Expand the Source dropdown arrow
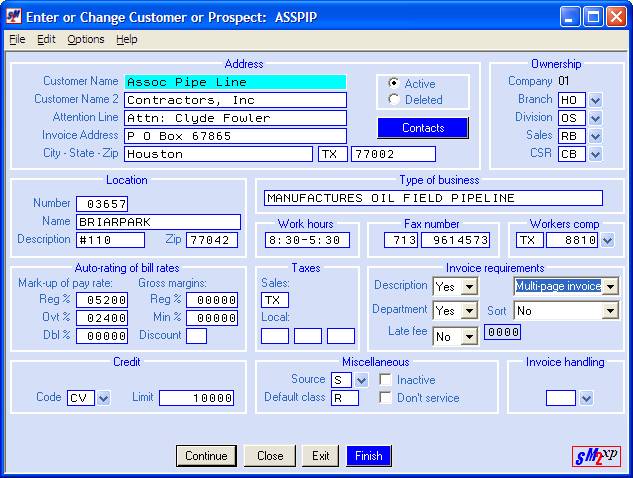Viewport: 633px width, 478px height. (x=362, y=380)
